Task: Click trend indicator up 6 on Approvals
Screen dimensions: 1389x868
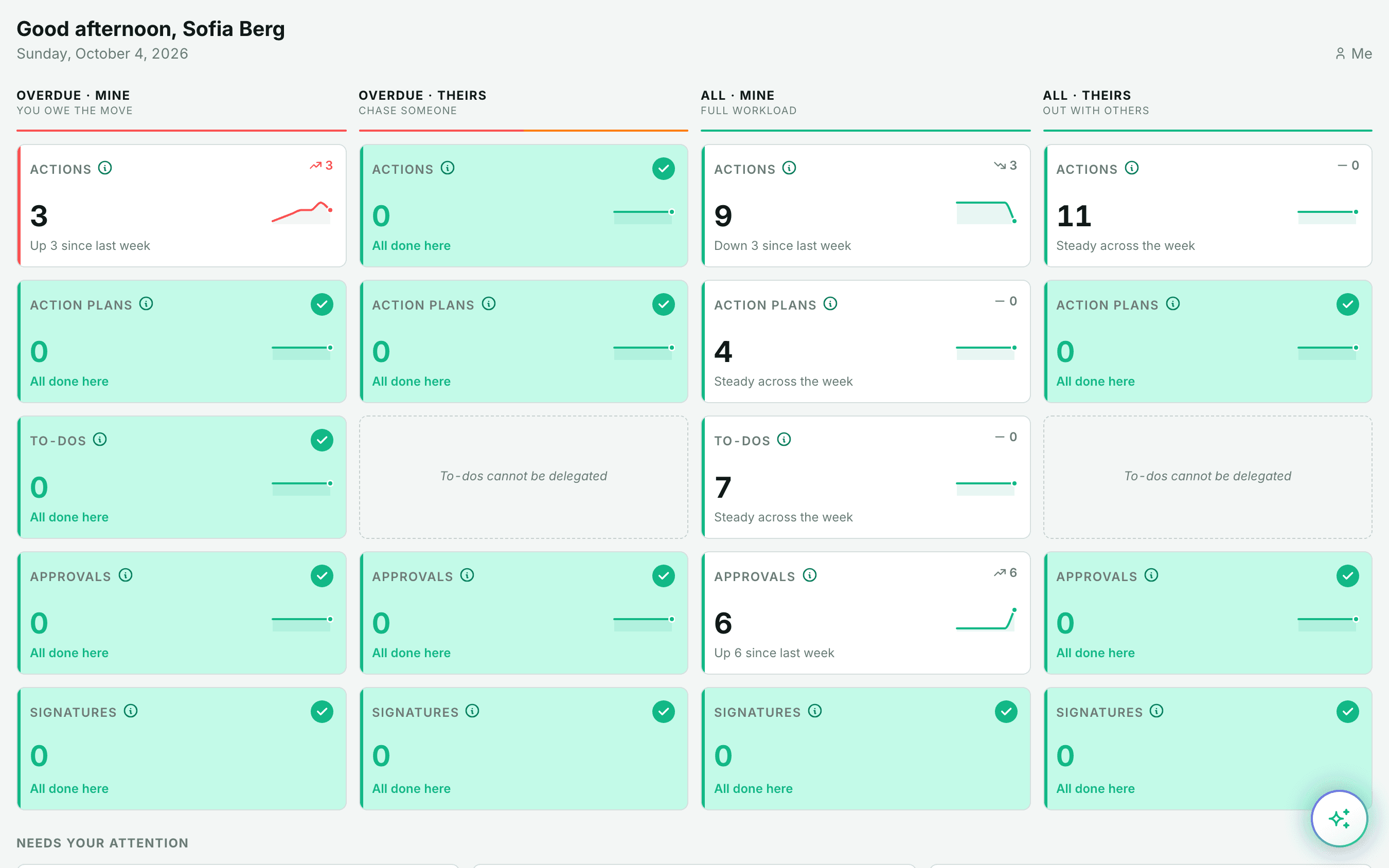Action: (1005, 572)
